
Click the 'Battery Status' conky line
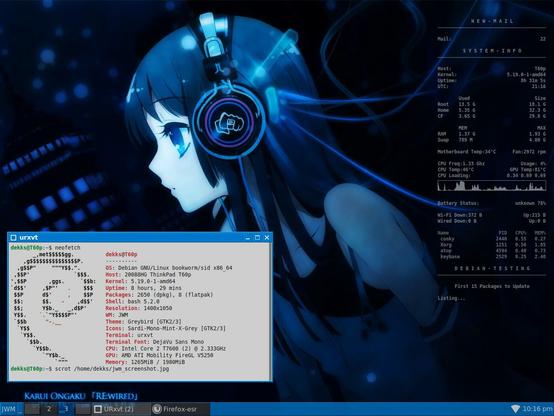pyautogui.click(x=492, y=203)
